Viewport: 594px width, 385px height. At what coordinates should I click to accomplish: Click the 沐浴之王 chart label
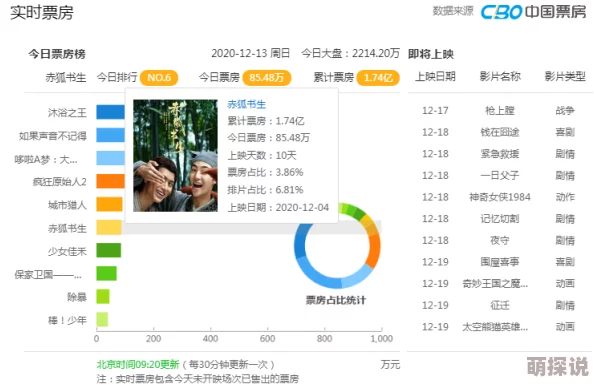(67, 113)
